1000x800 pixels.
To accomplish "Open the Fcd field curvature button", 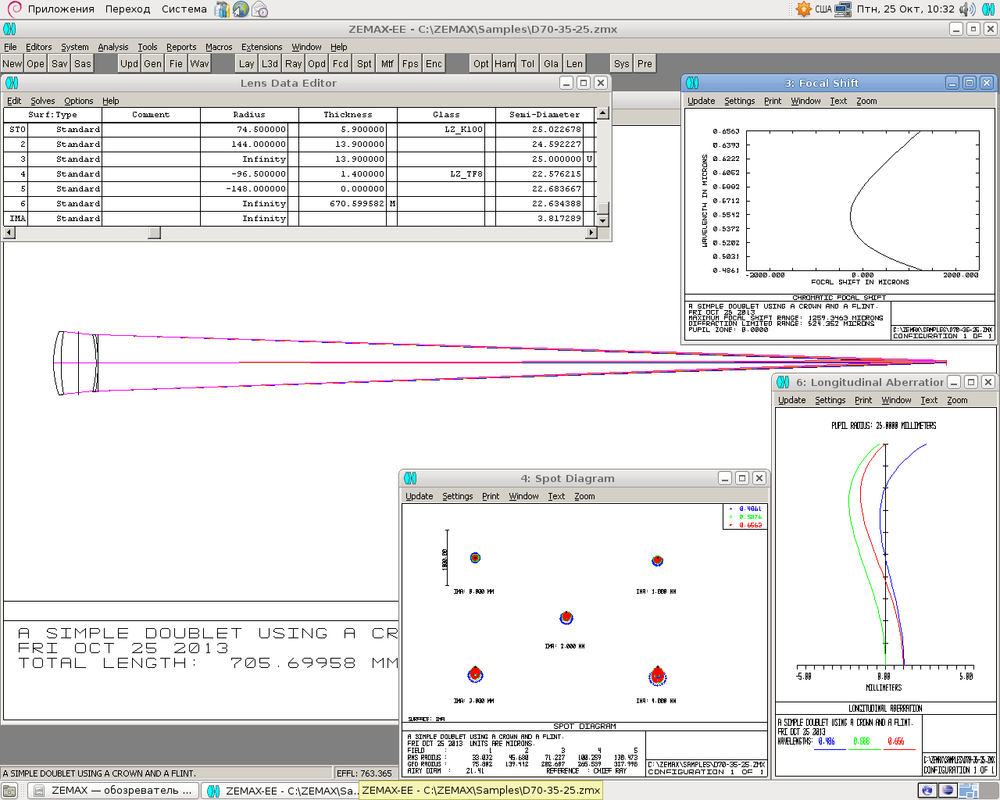I will click(341, 63).
